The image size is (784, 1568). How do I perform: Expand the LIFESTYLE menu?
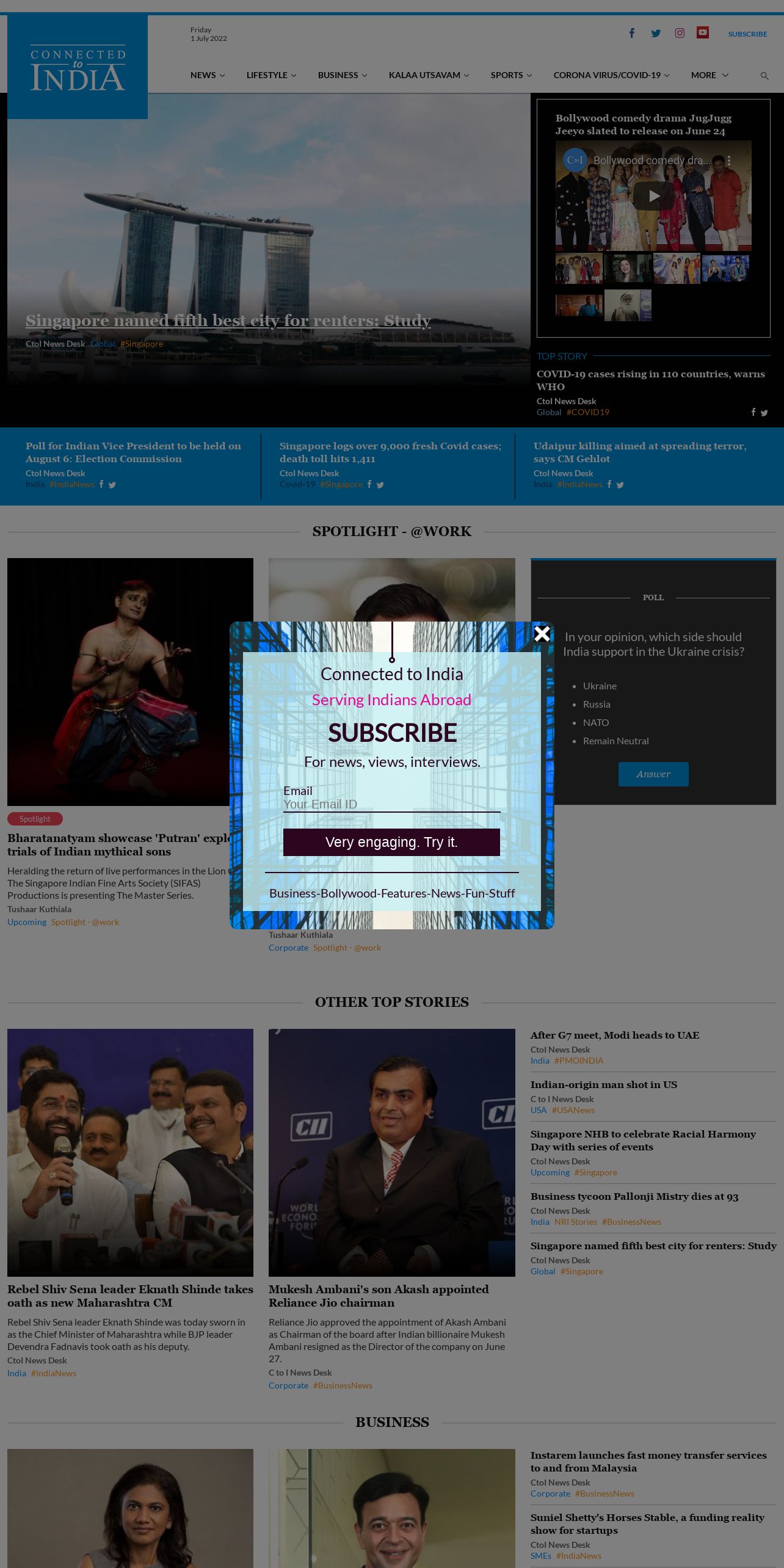tap(271, 75)
